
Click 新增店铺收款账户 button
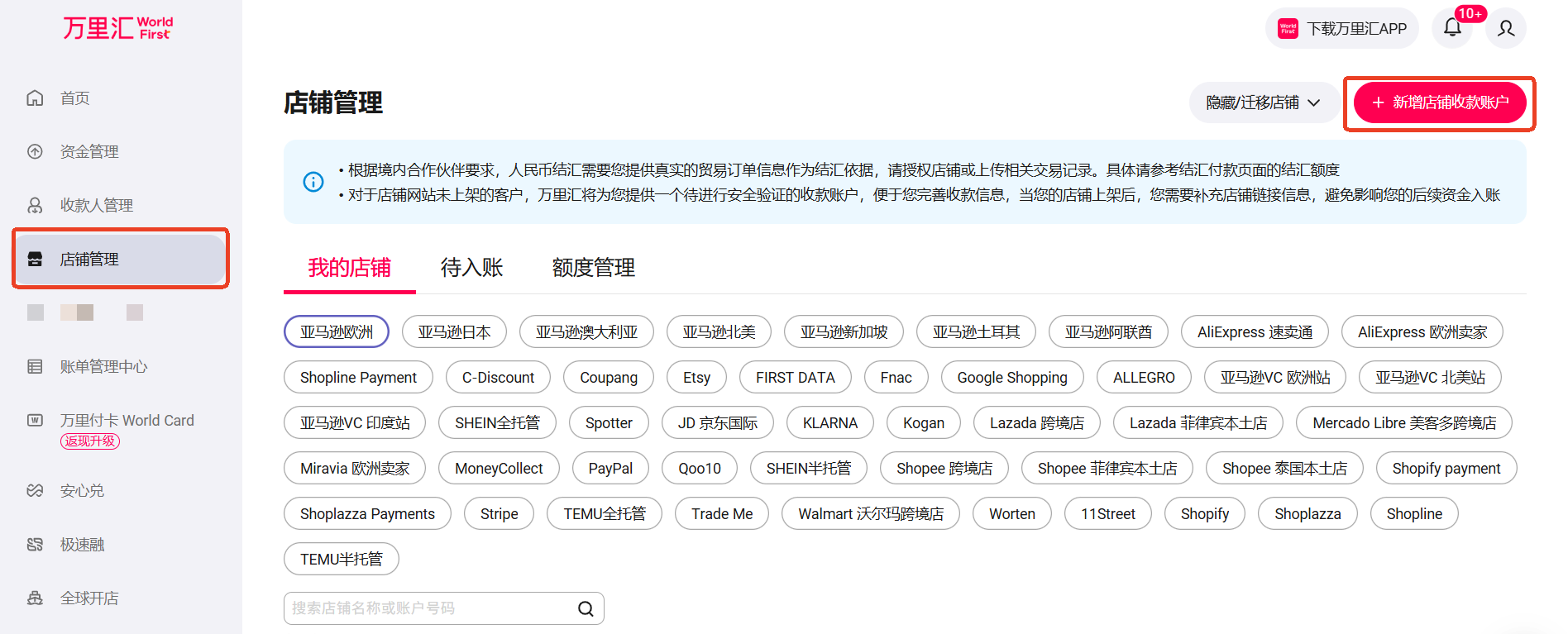point(1440,102)
